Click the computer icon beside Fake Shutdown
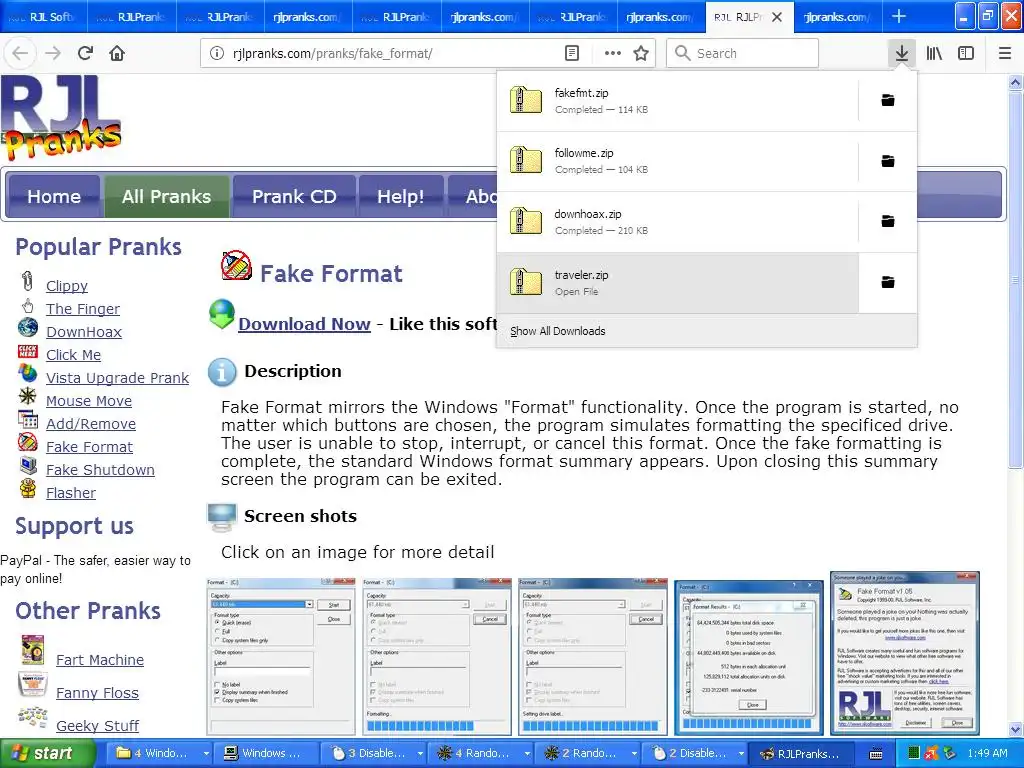1024x768 pixels. 27,465
